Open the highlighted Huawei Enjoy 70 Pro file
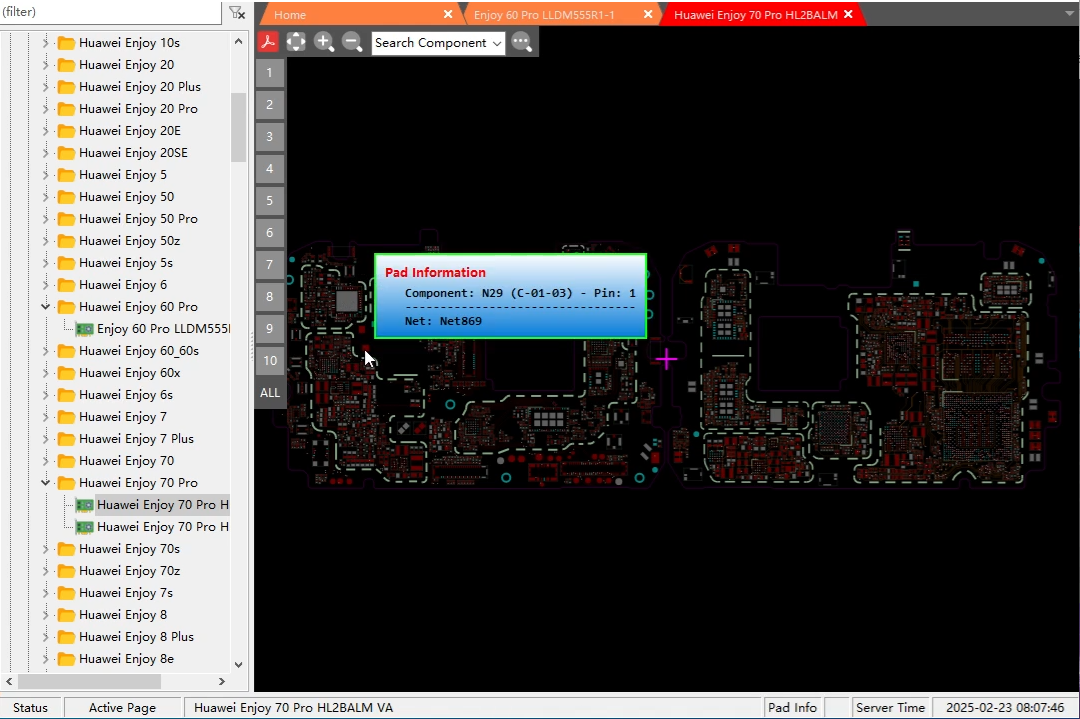The image size is (1080, 719). coord(163,505)
